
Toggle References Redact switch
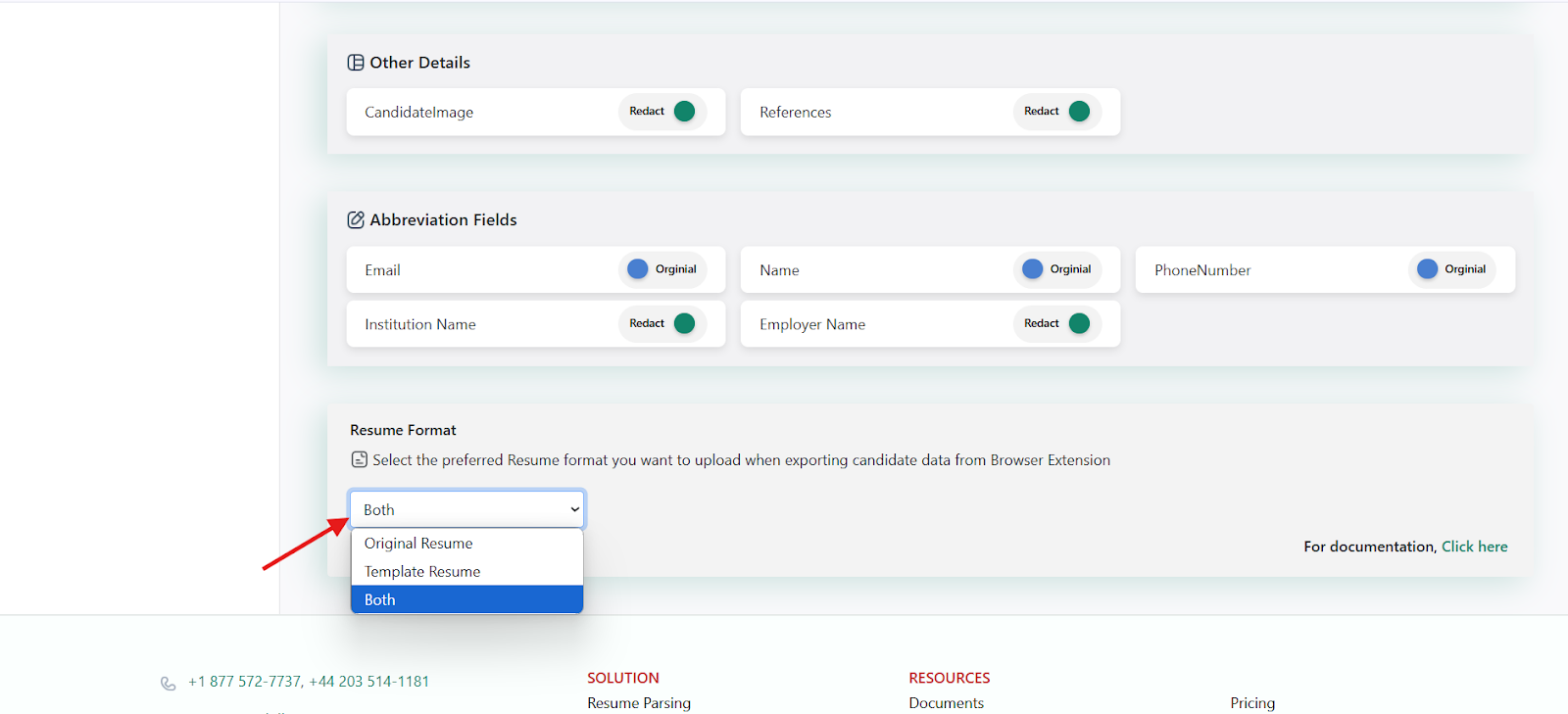click(1057, 112)
